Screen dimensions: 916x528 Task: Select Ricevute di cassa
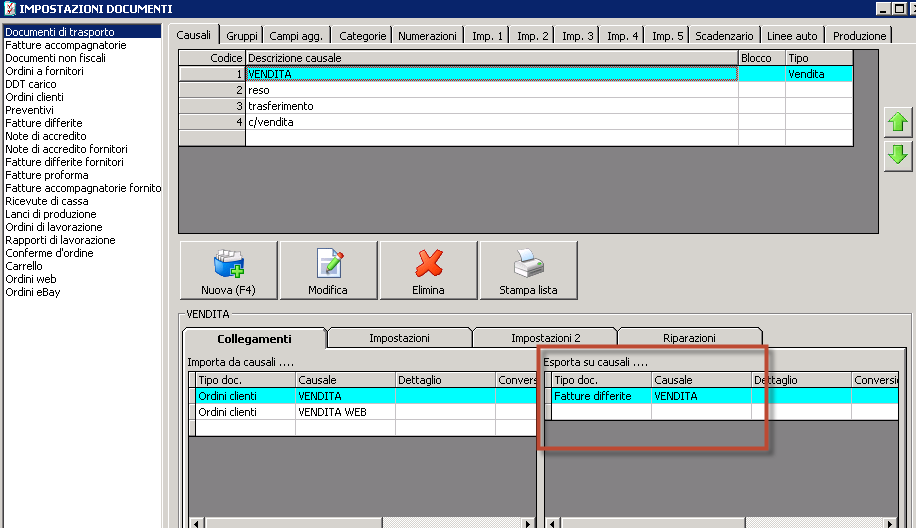[82, 201]
